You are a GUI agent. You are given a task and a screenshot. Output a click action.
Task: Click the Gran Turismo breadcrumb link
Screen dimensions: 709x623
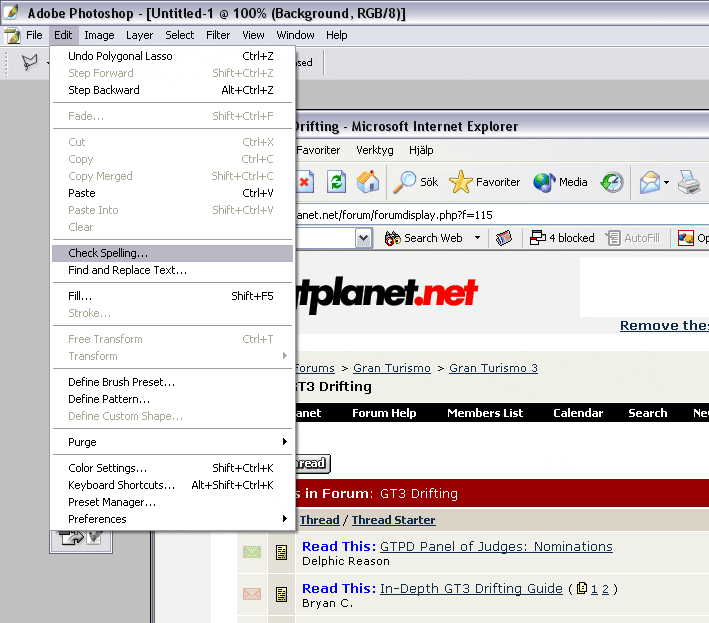click(x=392, y=368)
